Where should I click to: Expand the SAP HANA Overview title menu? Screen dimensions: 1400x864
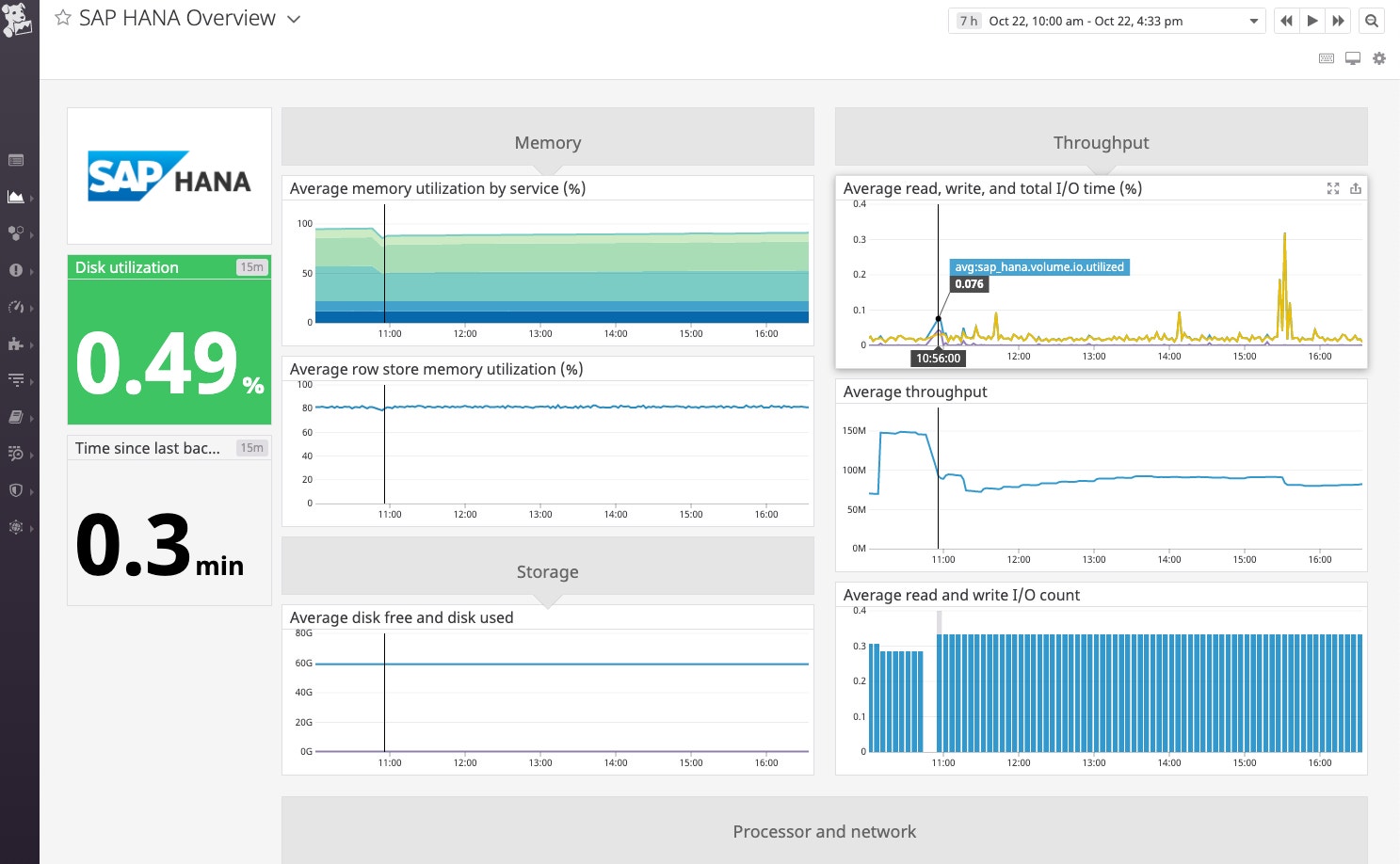[293, 19]
